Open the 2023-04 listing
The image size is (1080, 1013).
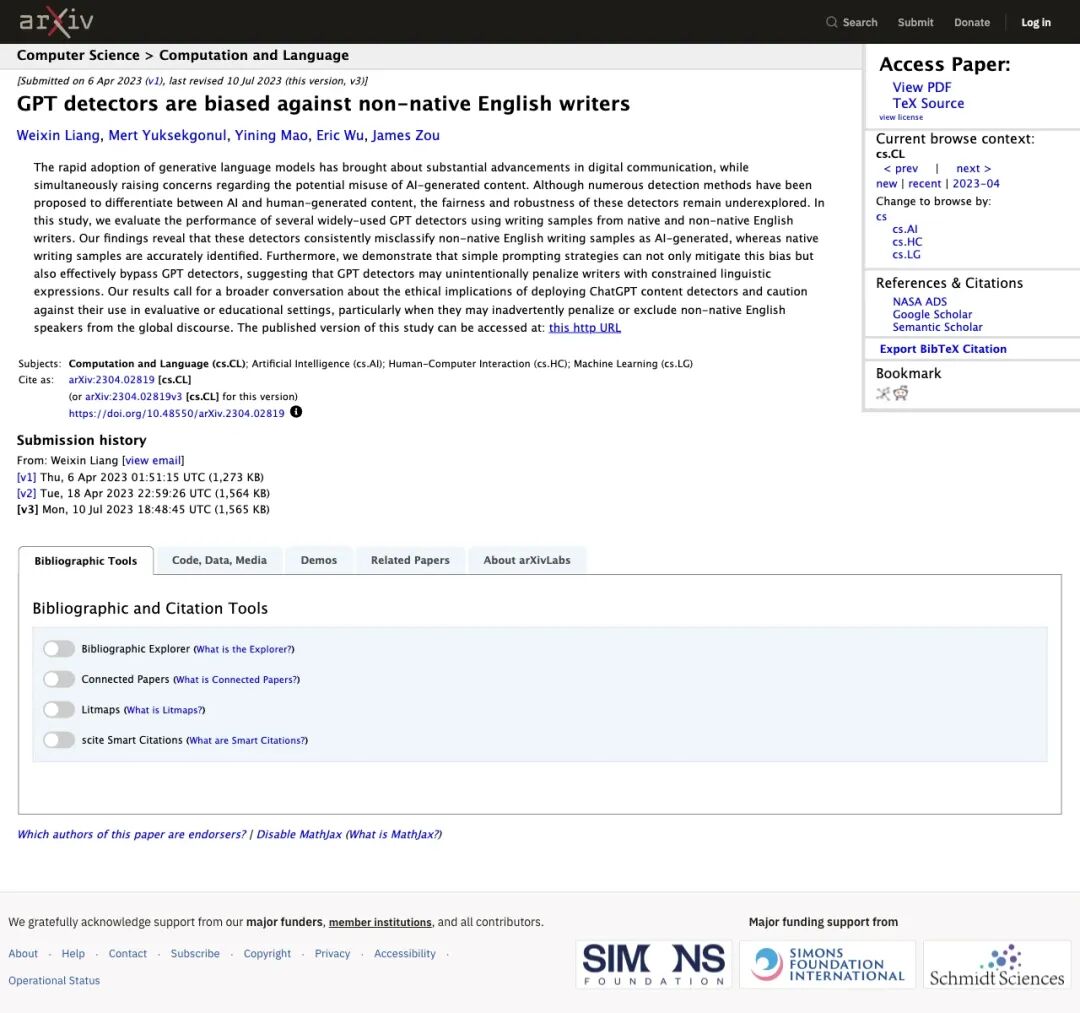tap(976, 183)
